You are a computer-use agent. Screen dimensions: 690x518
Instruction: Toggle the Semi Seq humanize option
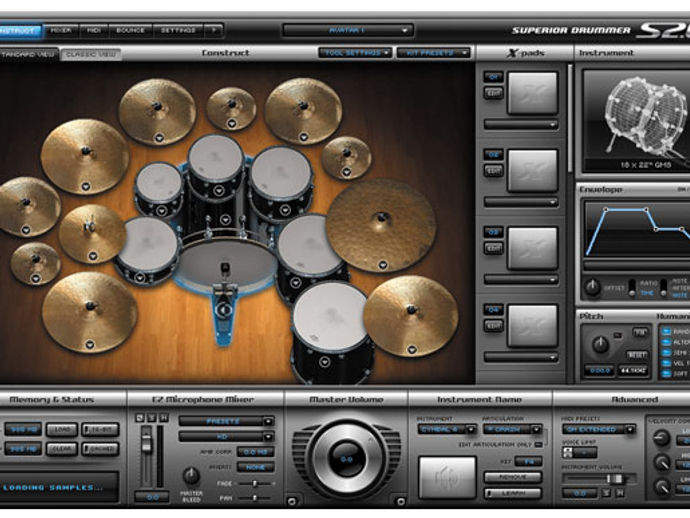pyautogui.click(x=666, y=353)
